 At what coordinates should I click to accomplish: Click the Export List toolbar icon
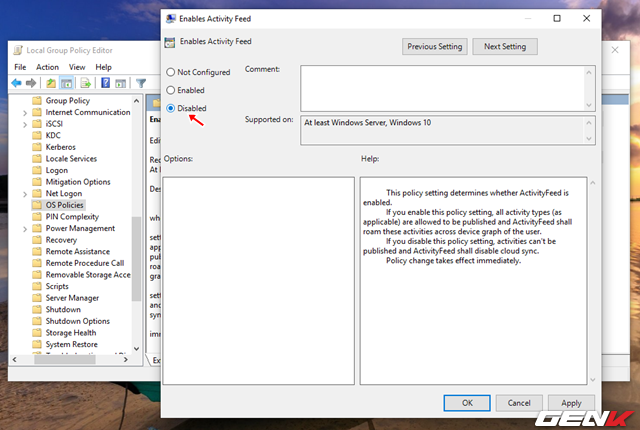[x=86, y=83]
